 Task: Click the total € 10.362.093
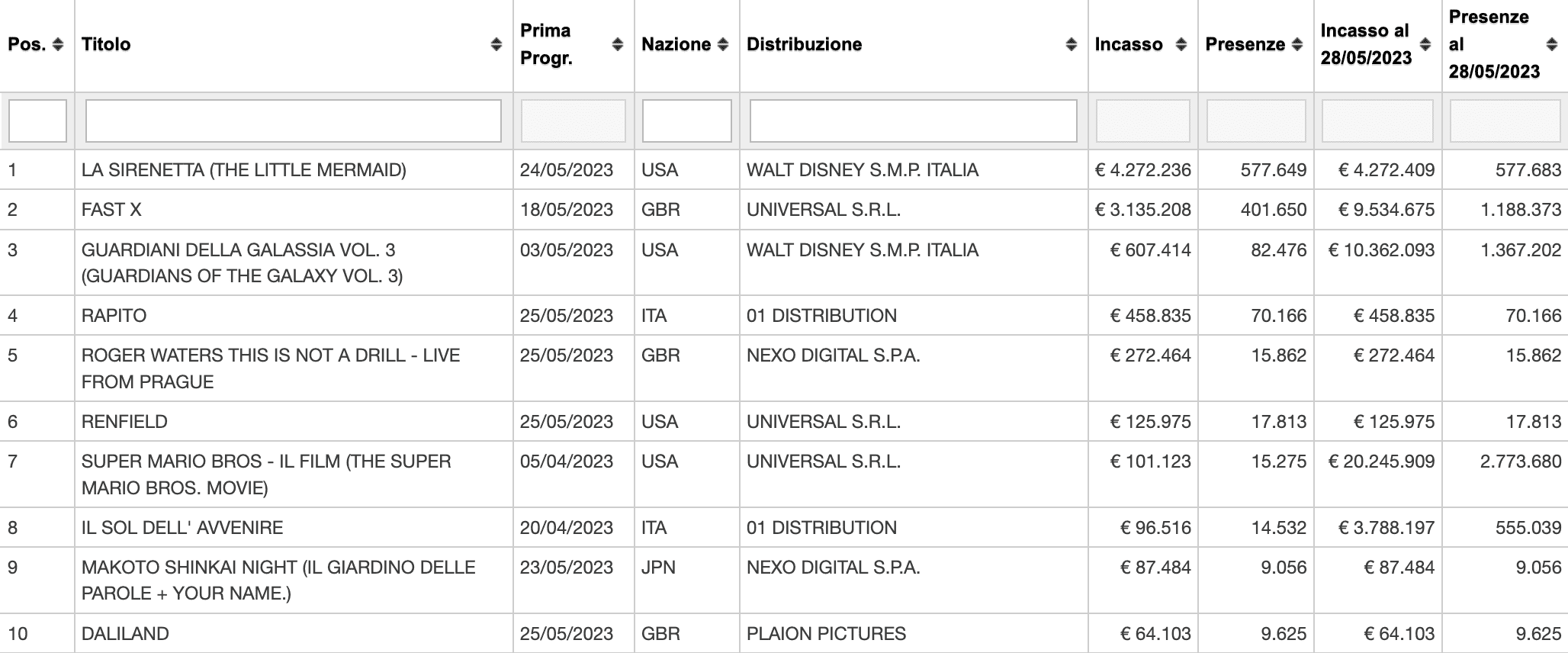[x=1382, y=249]
